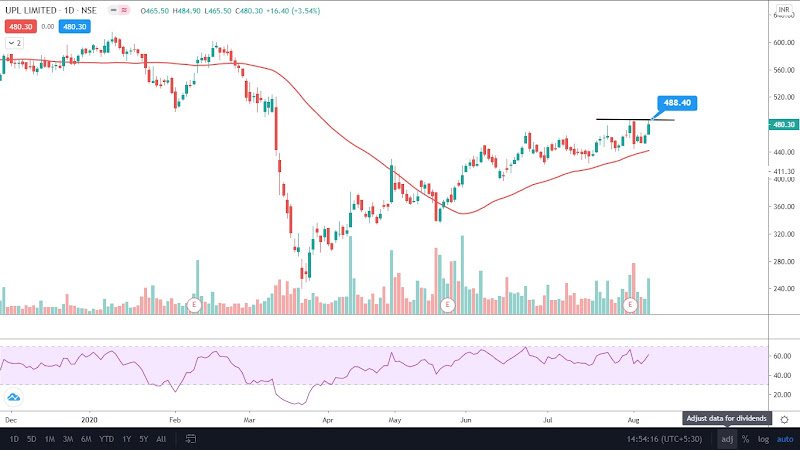
Task: Select the 1Y date range
Action: (x=127, y=439)
